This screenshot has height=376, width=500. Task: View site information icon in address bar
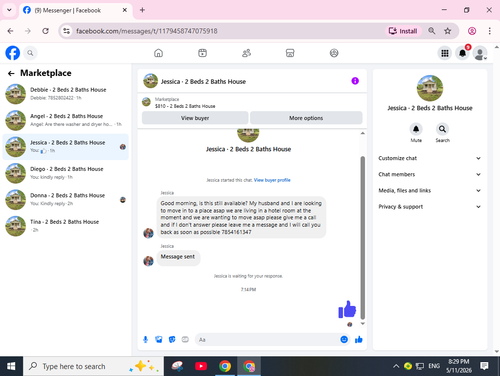point(67,31)
